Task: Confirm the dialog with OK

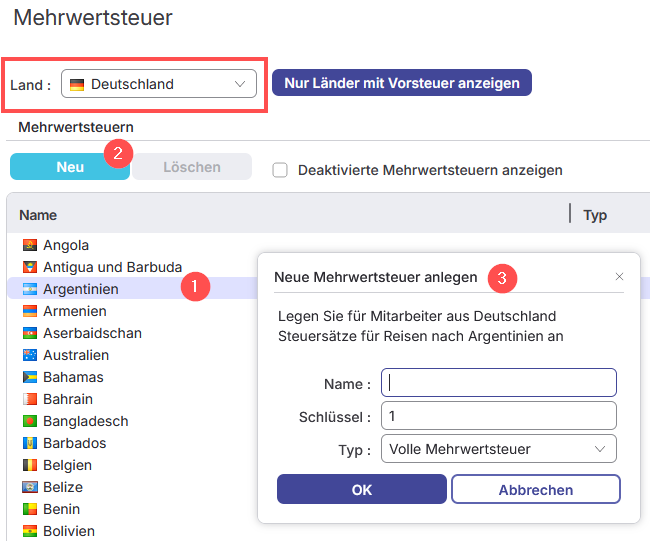Action: [x=362, y=489]
